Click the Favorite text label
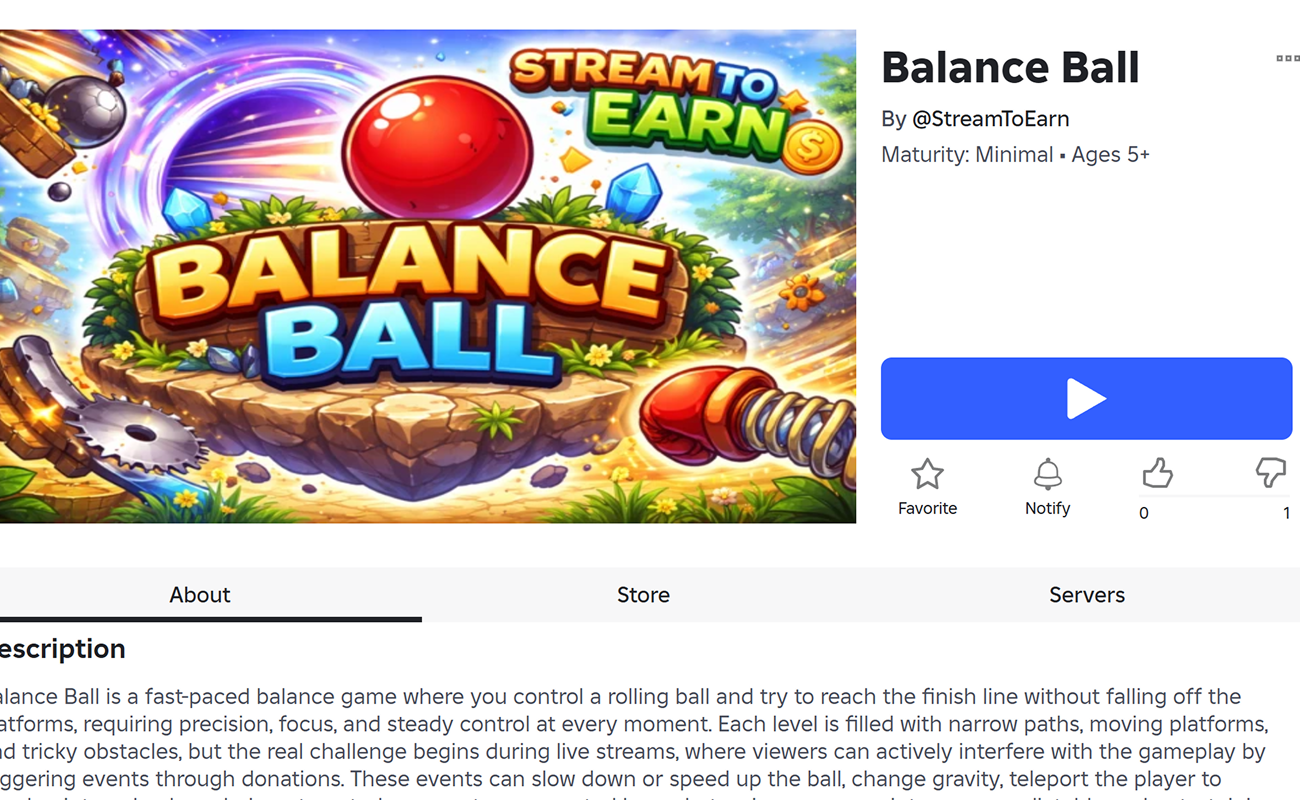 click(x=927, y=508)
